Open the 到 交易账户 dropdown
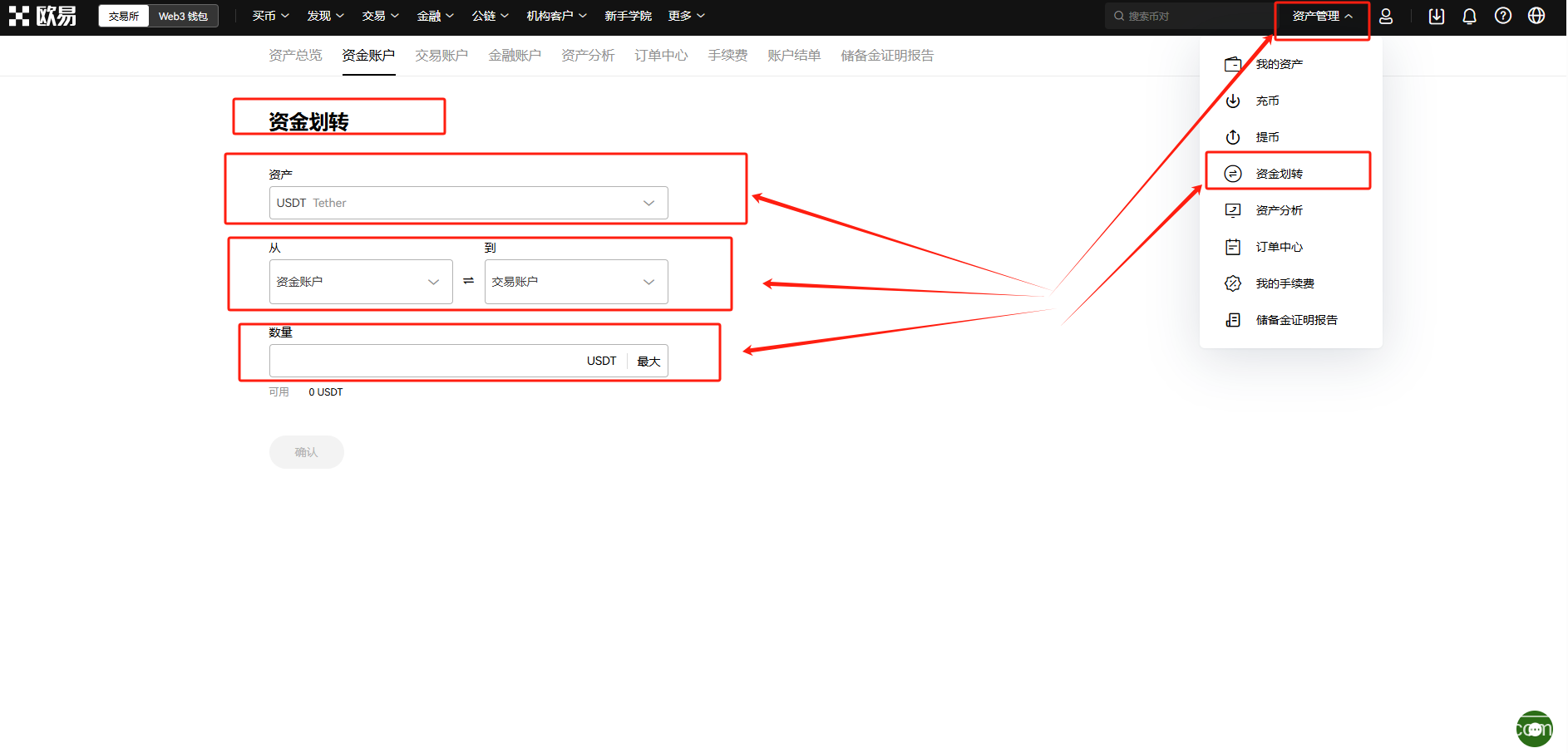1568x753 pixels. 576,282
